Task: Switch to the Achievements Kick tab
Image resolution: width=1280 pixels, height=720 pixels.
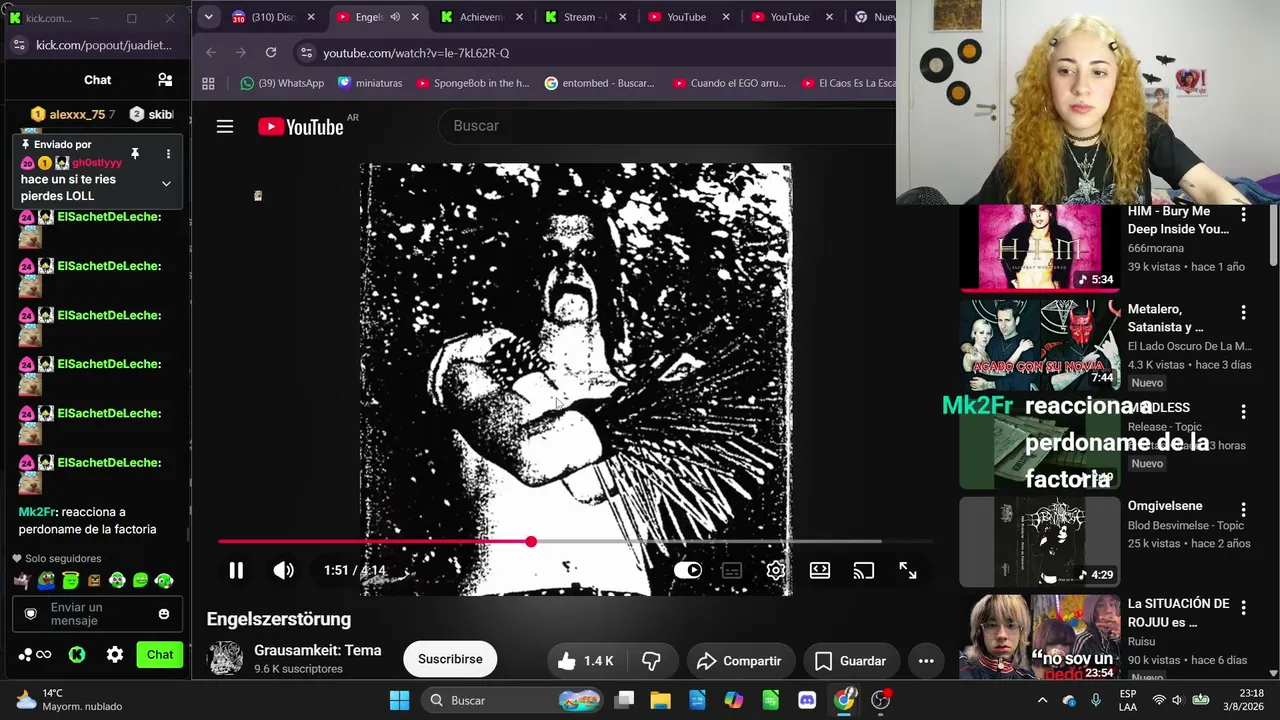Action: pyautogui.click(x=482, y=17)
